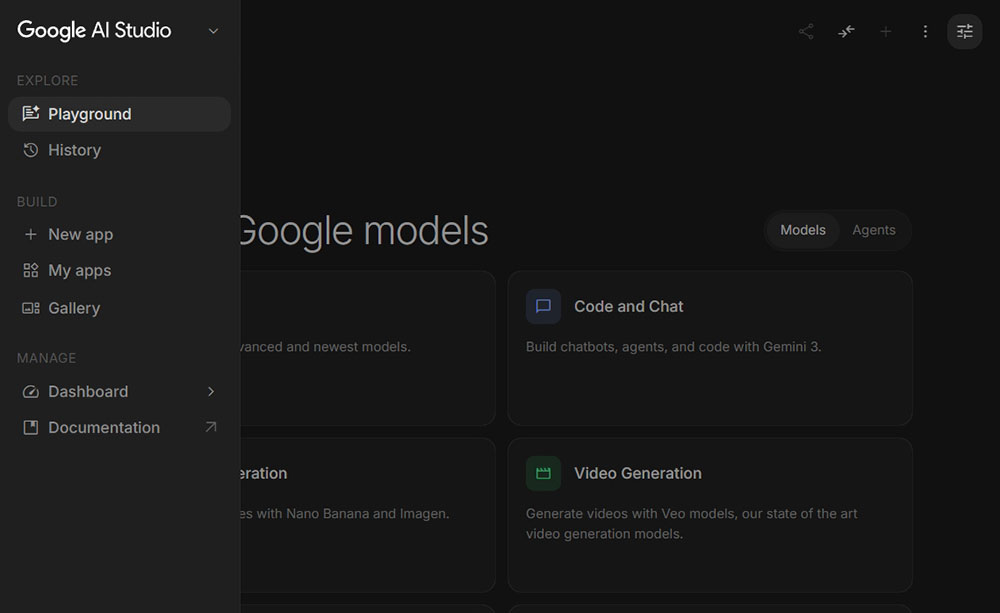Click the external link arrow beside Documentation
The image size is (1000, 613).
(211, 427)
